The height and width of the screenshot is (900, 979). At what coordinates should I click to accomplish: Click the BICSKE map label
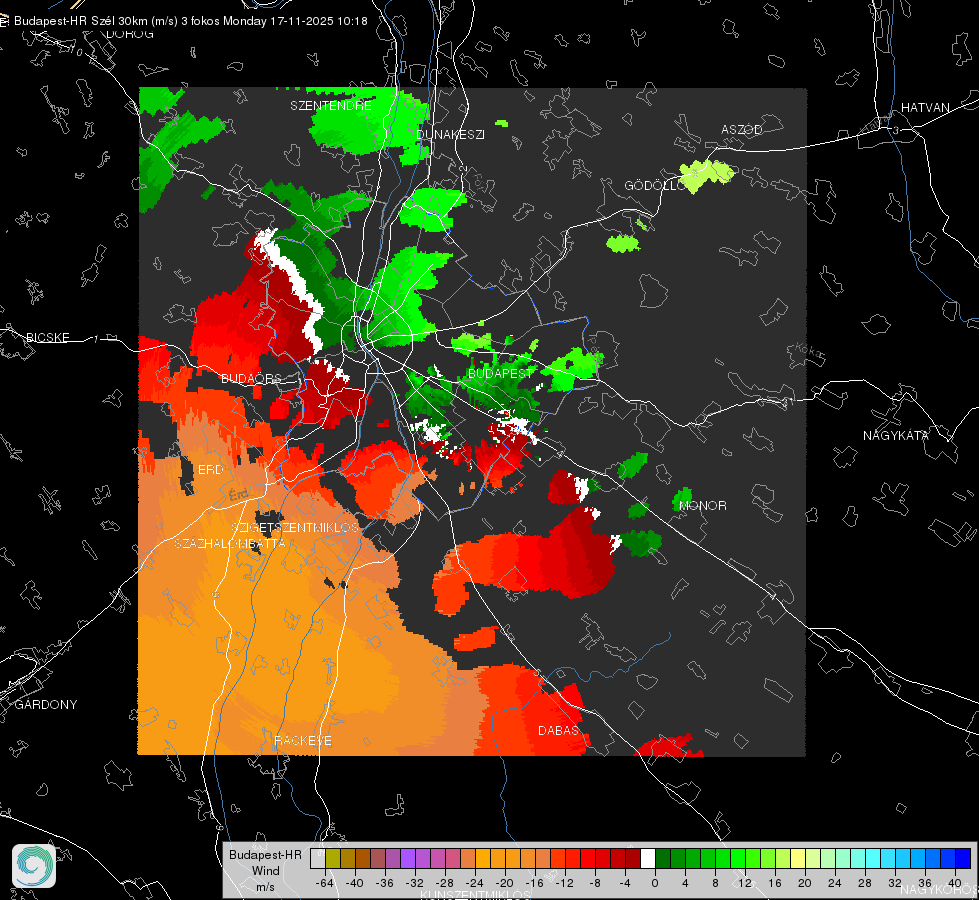[x=47, y=337]
